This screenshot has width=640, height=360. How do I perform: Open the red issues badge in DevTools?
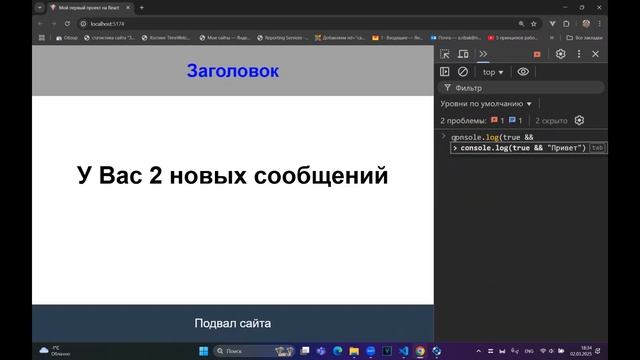[x=537, y=54]
